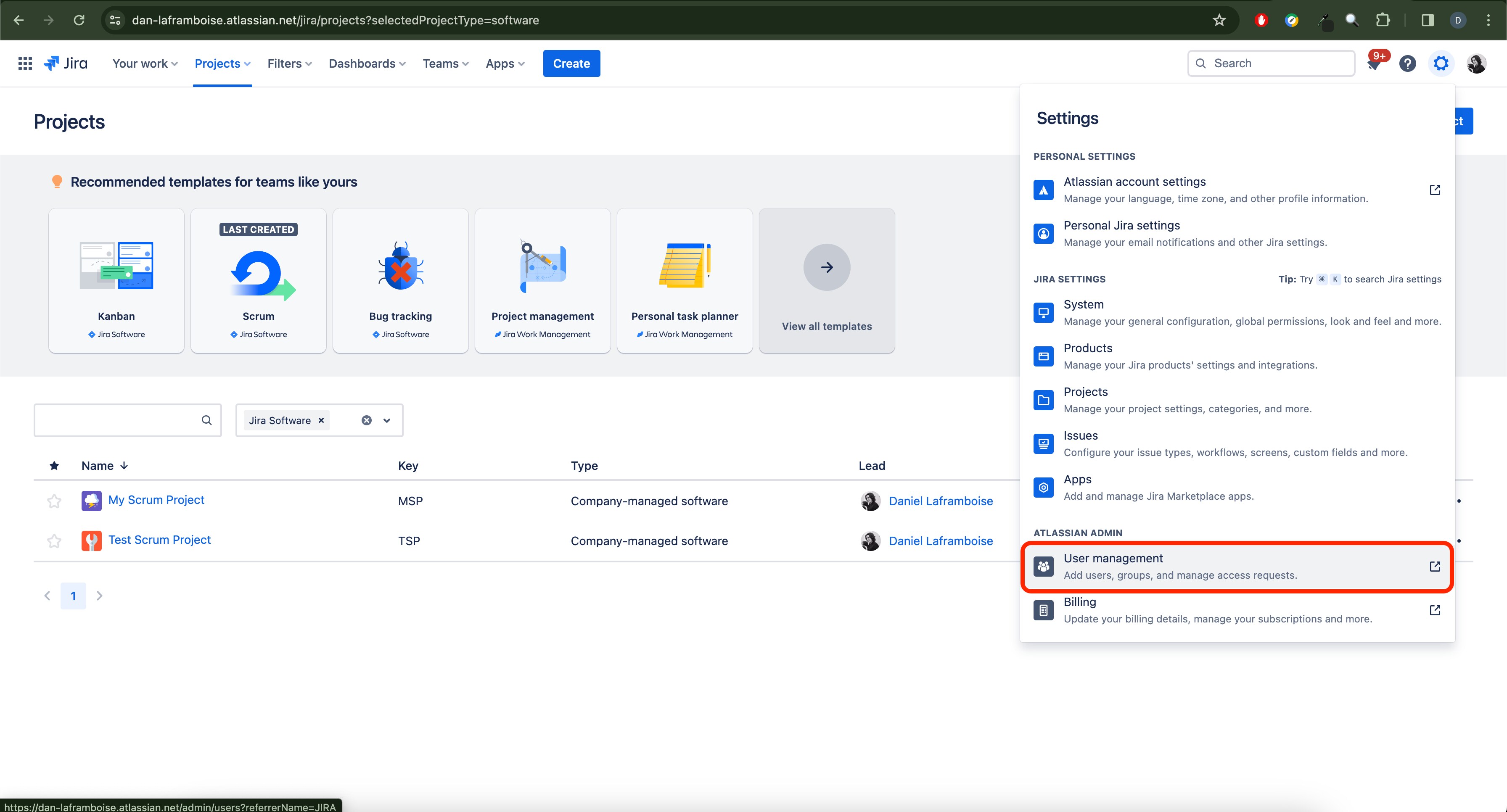Select the Scrum template card
The height and width of the screenshot is (812, 1507).
coord(259,281)
